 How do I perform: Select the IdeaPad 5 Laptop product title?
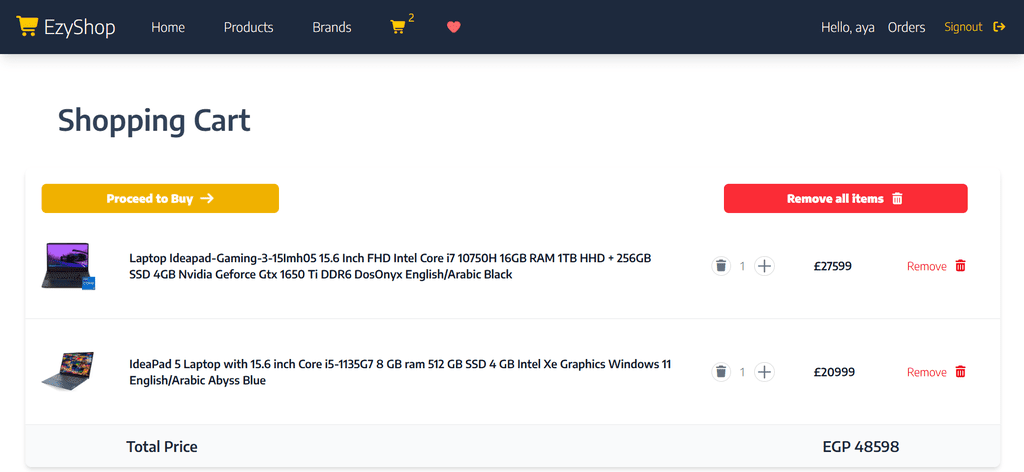[x=400, y=372]
